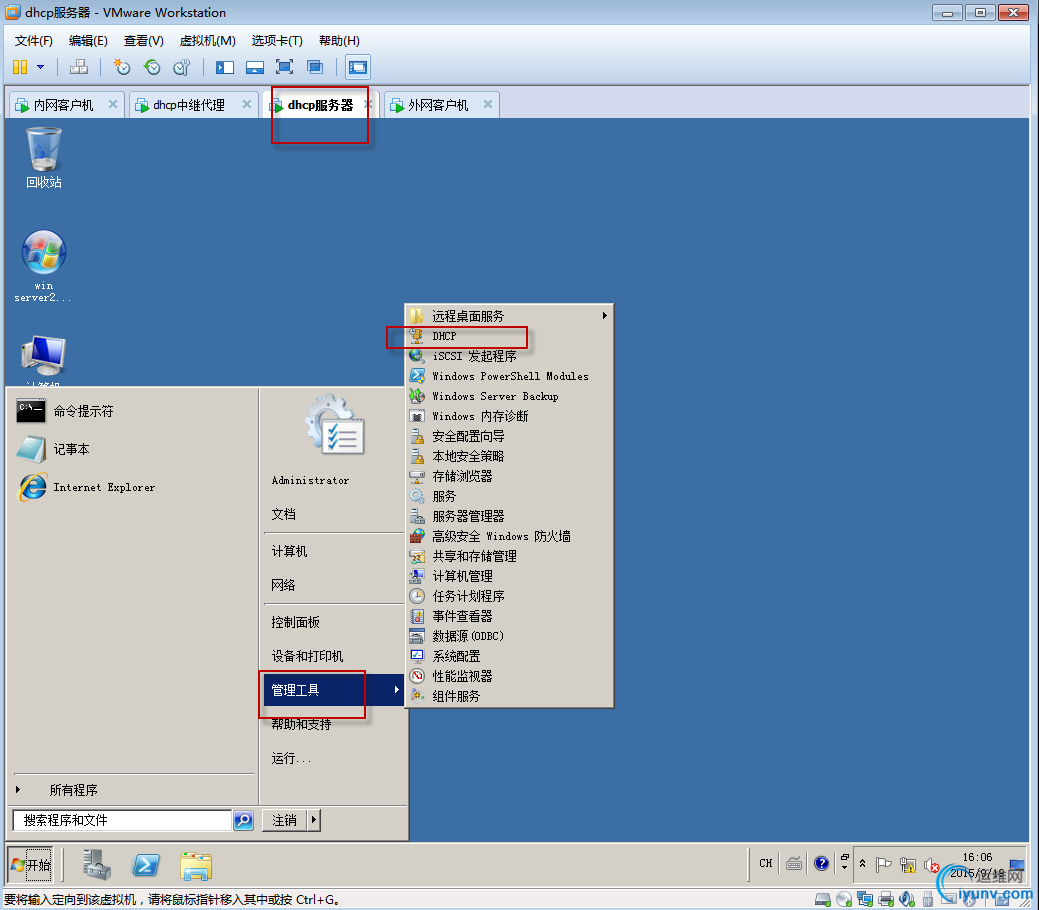Open 计算机 in the start menu
Screen dimensions: 1039x910
[289, 551]
